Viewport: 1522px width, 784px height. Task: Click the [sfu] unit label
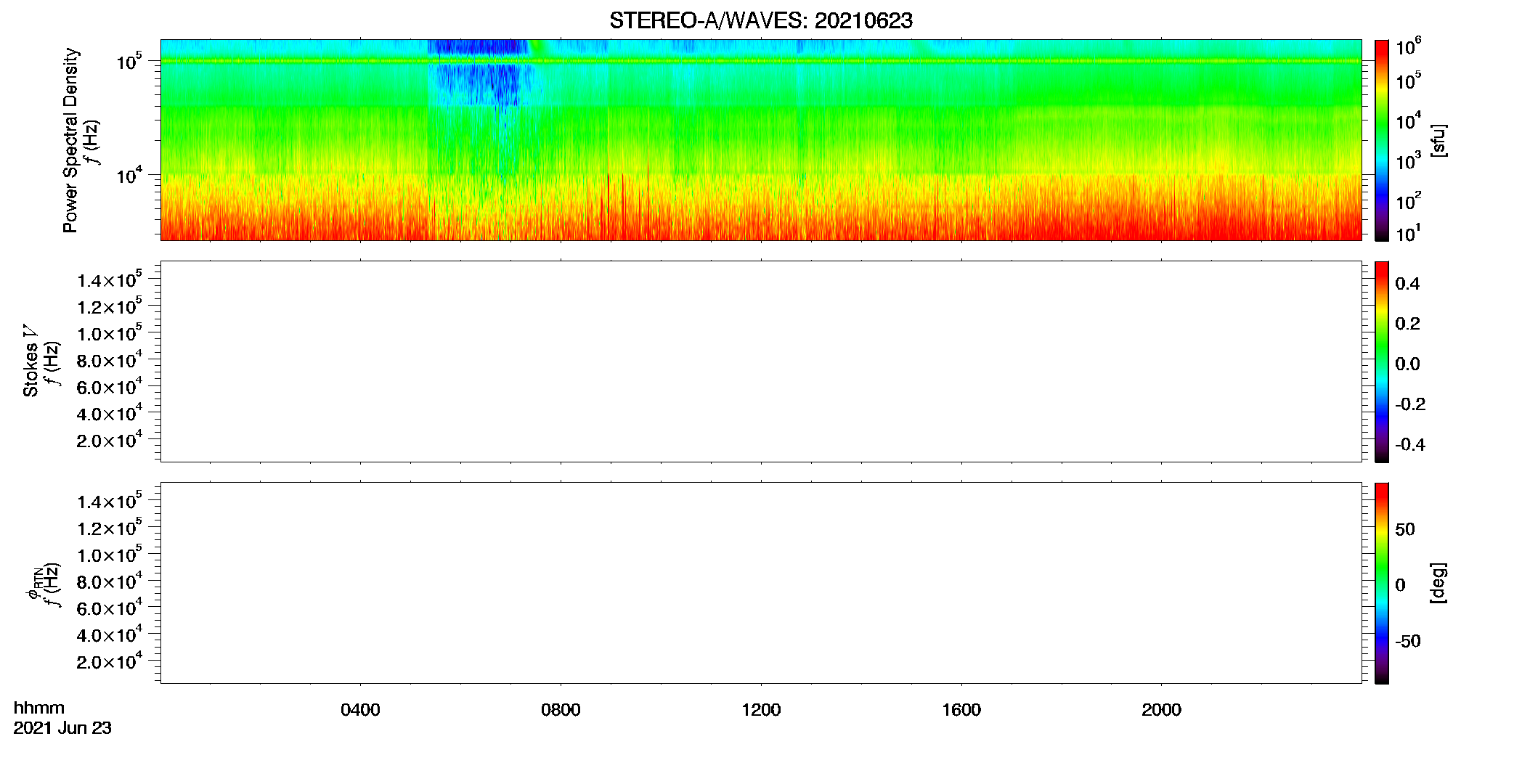[1438, 140]
